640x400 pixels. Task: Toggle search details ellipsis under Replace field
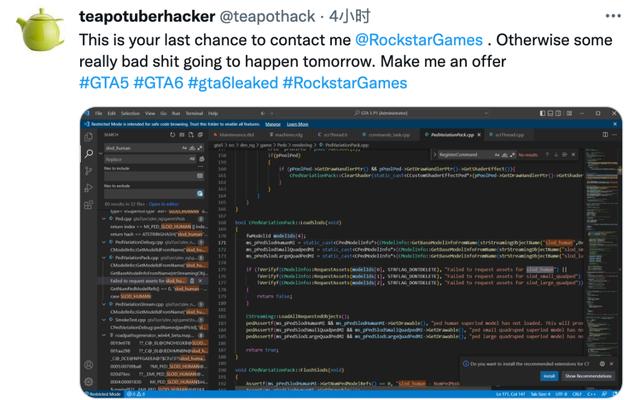pyautogui.click(x=200, y=167)
